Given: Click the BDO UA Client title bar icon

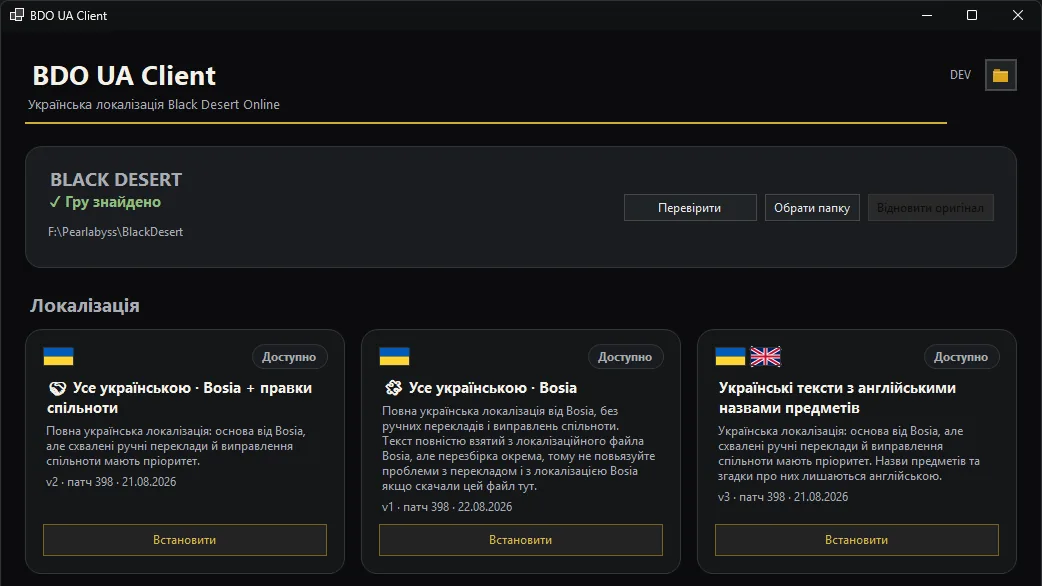Looking at the screenshot, I should (17, 15).
